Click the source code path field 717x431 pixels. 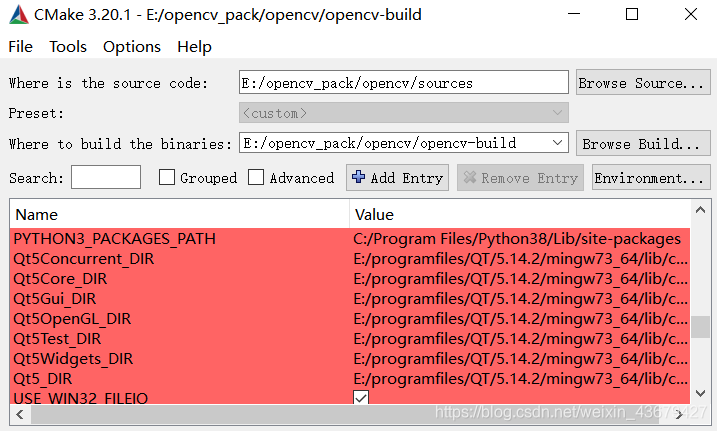(403, 83)
